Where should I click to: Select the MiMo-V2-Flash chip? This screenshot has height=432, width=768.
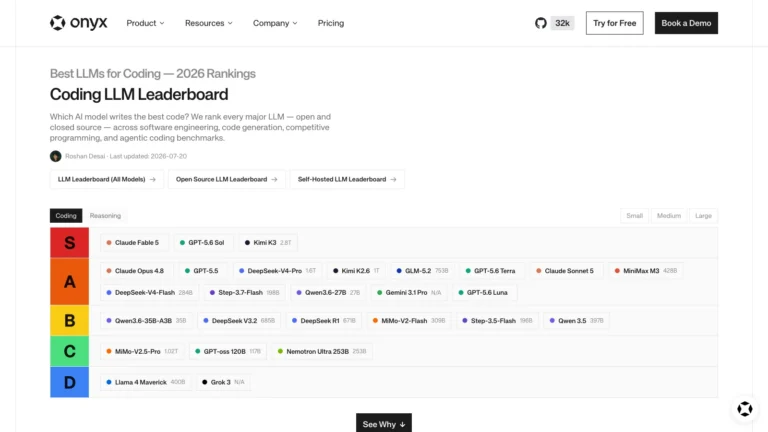(409, 321)
